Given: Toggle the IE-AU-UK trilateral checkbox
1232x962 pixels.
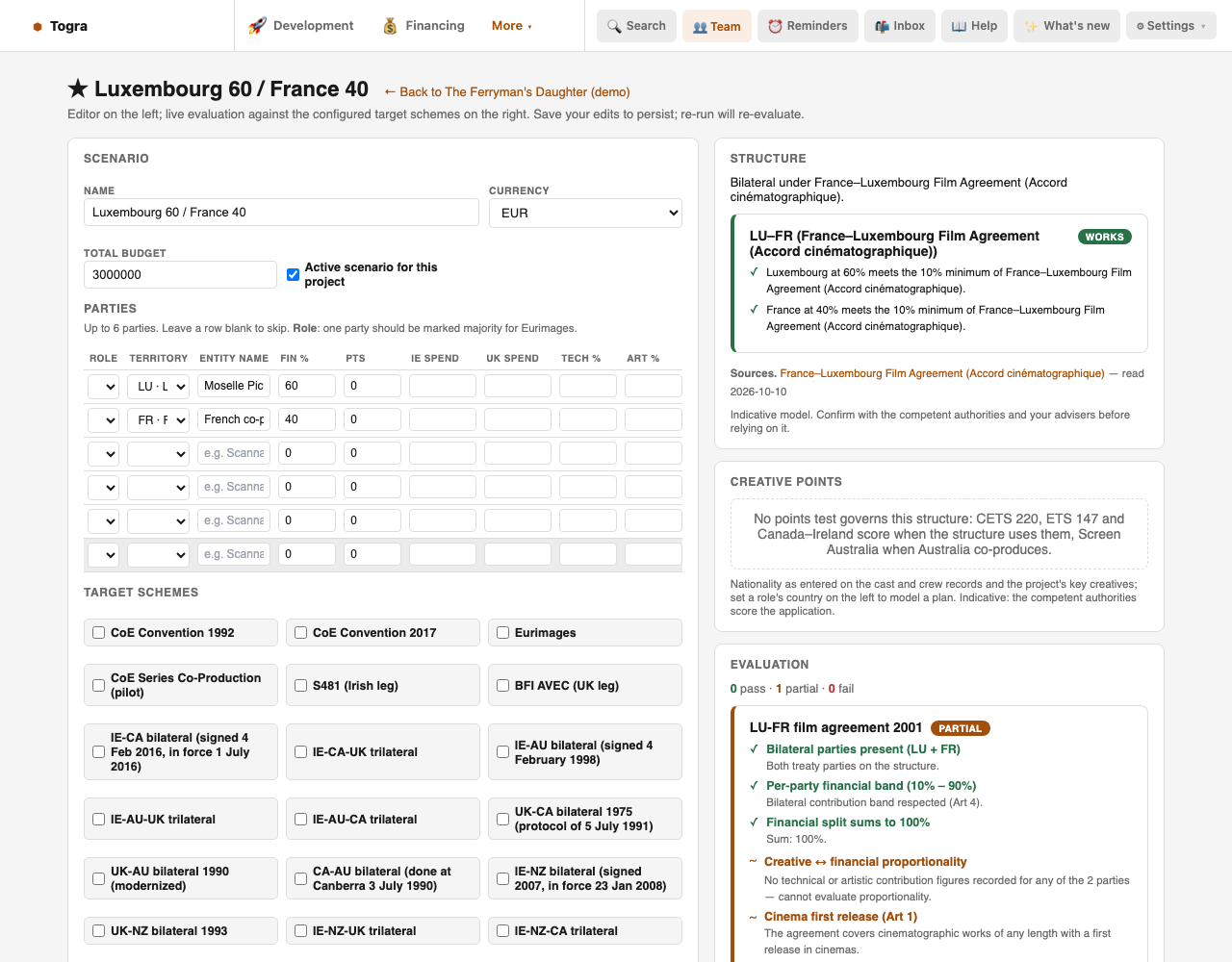Looking at the screenshot, I should [x=98, y=820].
